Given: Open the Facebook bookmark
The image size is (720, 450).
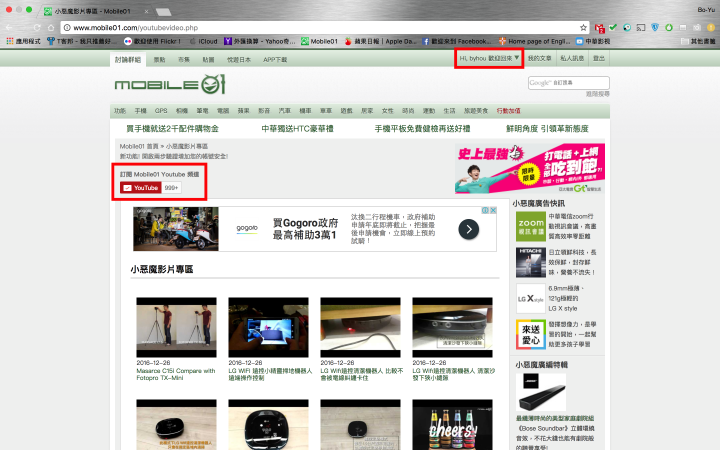Looking at the screenshot, I should (457, 41).
